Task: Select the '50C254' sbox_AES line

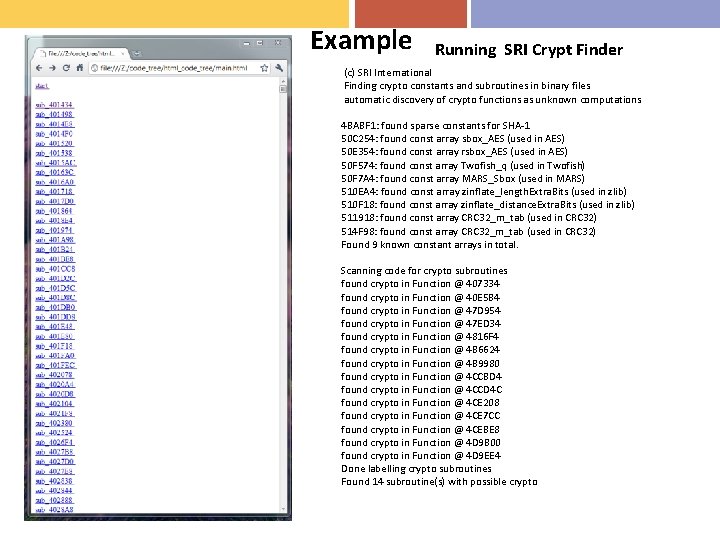Action: click(x=453, y=139)
